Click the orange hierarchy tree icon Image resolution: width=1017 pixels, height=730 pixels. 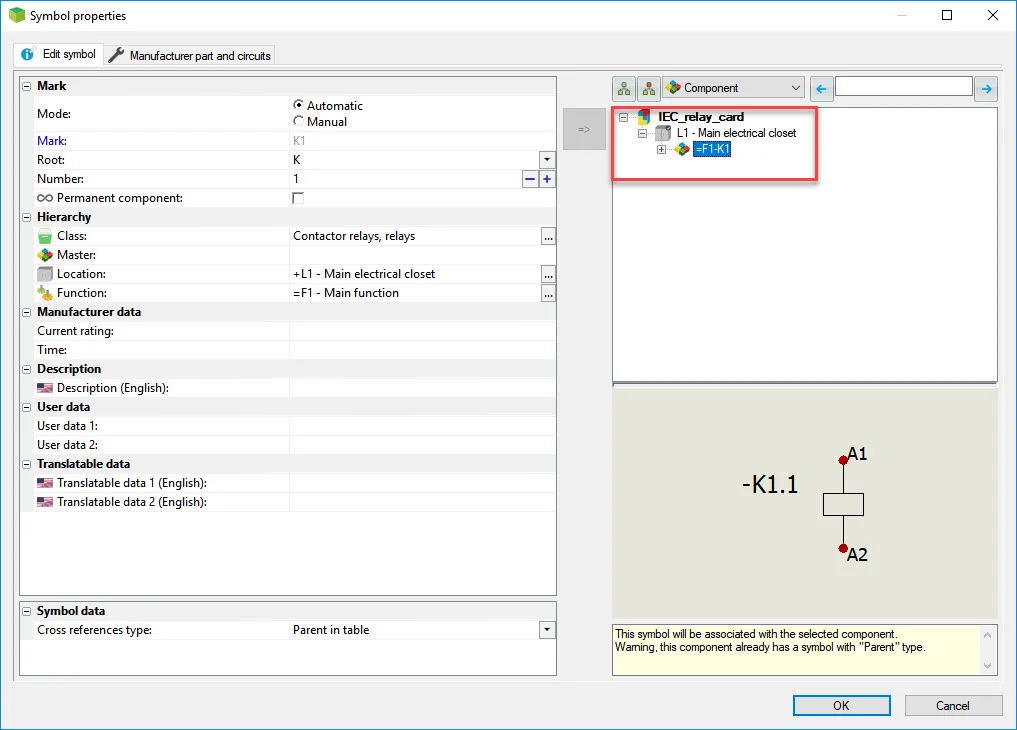pyautogui.click(x=648, y=88)
